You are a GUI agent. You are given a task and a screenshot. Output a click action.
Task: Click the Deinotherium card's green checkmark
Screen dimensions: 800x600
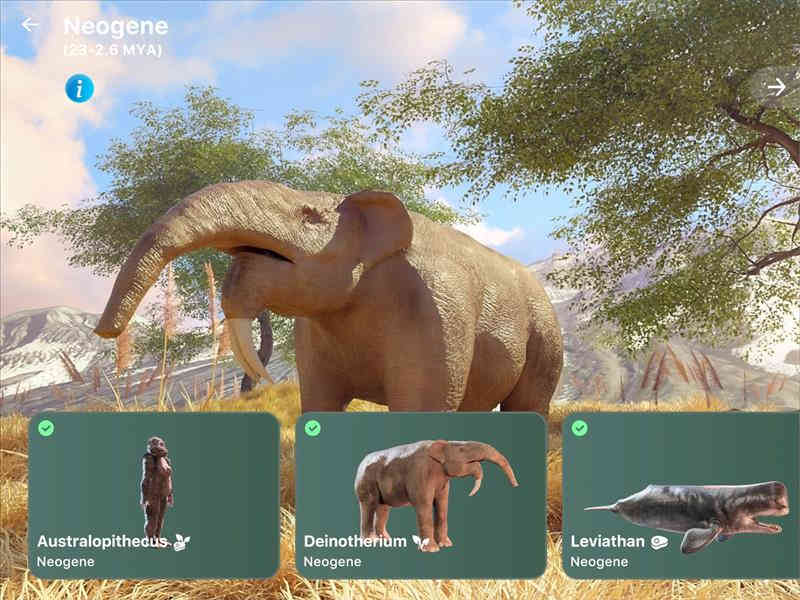pos(313,428)
